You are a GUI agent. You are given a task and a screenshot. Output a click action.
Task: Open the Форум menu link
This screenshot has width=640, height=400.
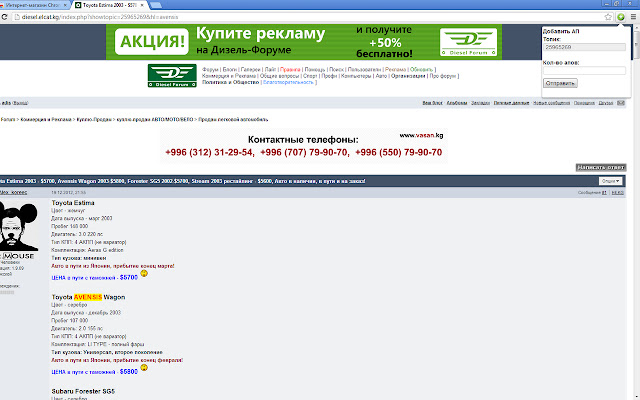pos(210,70)
